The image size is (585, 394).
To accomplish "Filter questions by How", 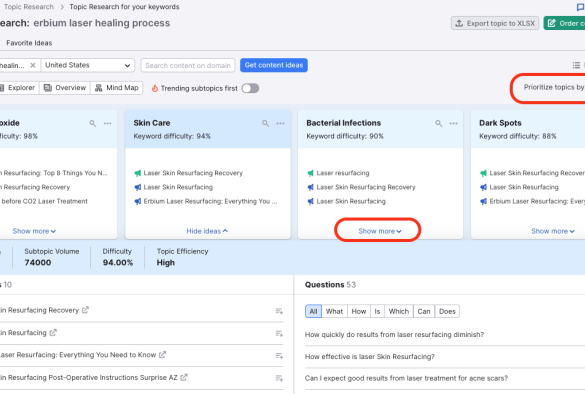I will pos(359,311).
